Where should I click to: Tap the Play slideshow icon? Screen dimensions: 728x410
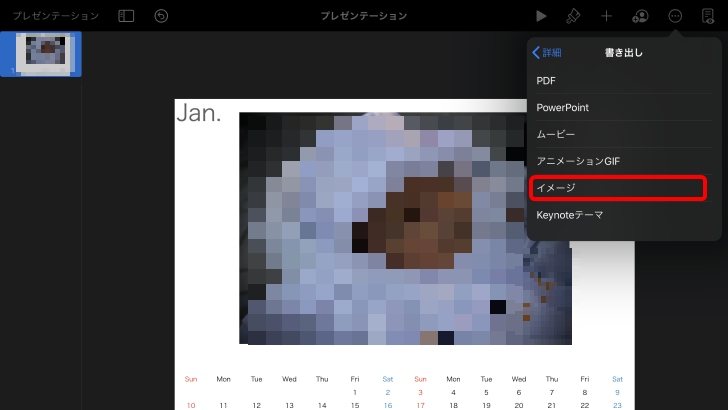tap(541, 16)
